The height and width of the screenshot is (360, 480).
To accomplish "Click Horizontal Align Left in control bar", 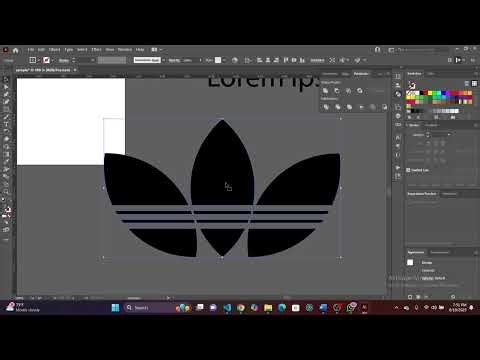I will click(260, 60).
